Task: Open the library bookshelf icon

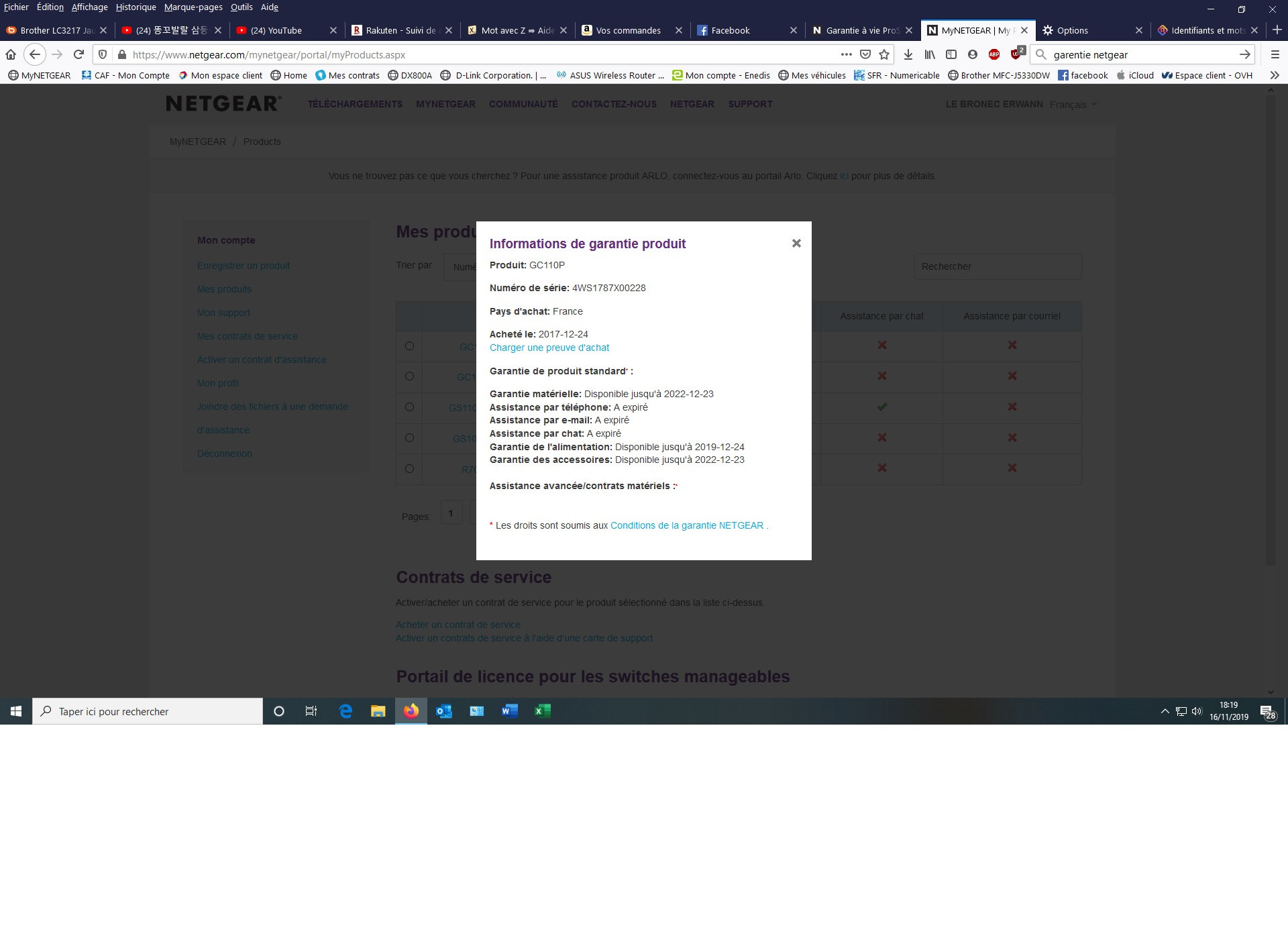Action: coord(929,54)
